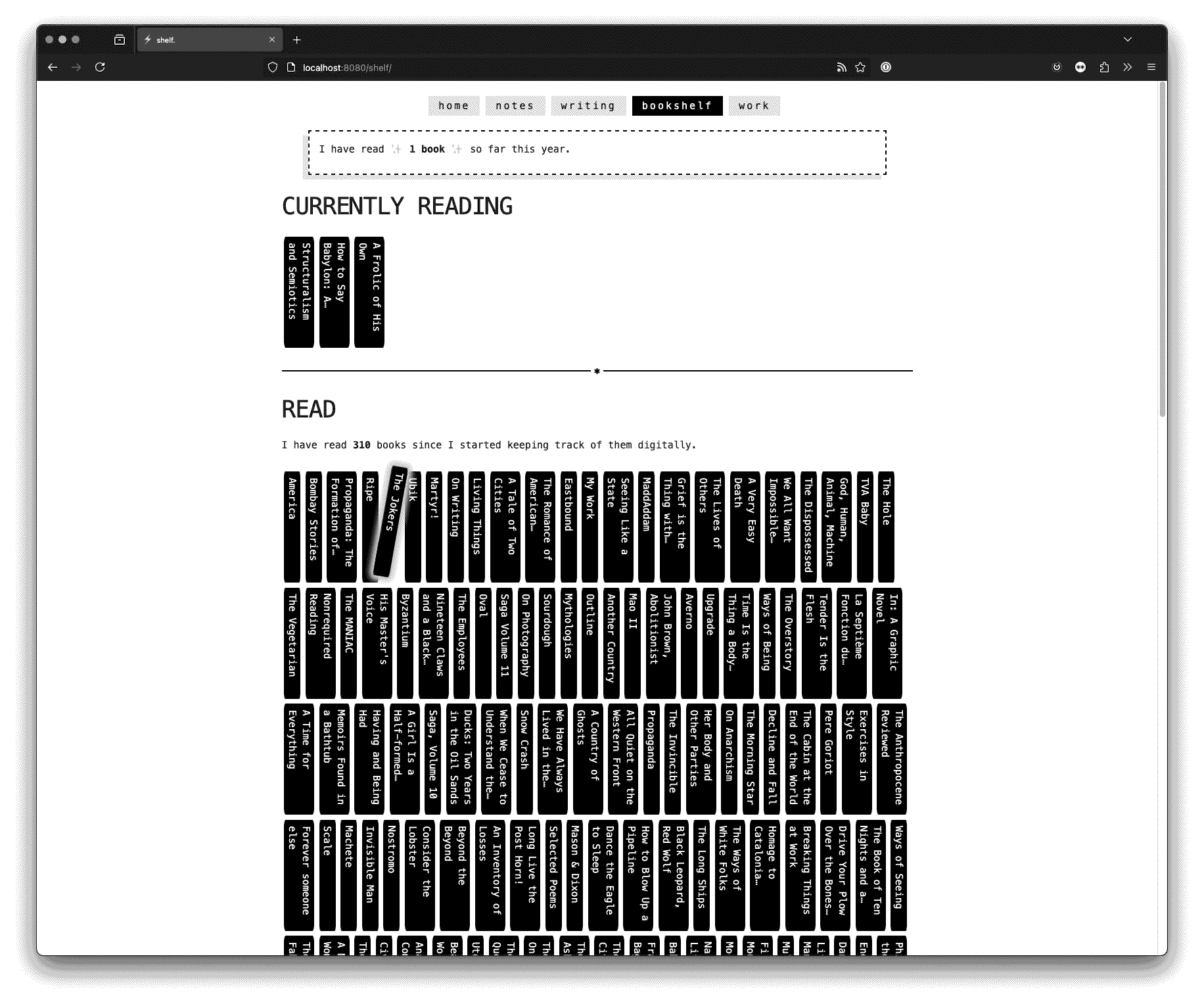The image size is (1204, 1004).
Task: Open the notes nav tab
Action: pyautogui.click(x=515, y=106)
